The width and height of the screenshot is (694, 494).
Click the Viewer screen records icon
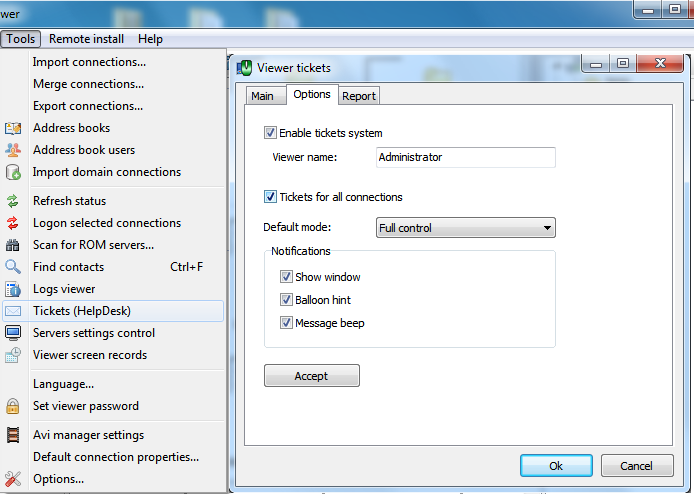pos(13,355)
